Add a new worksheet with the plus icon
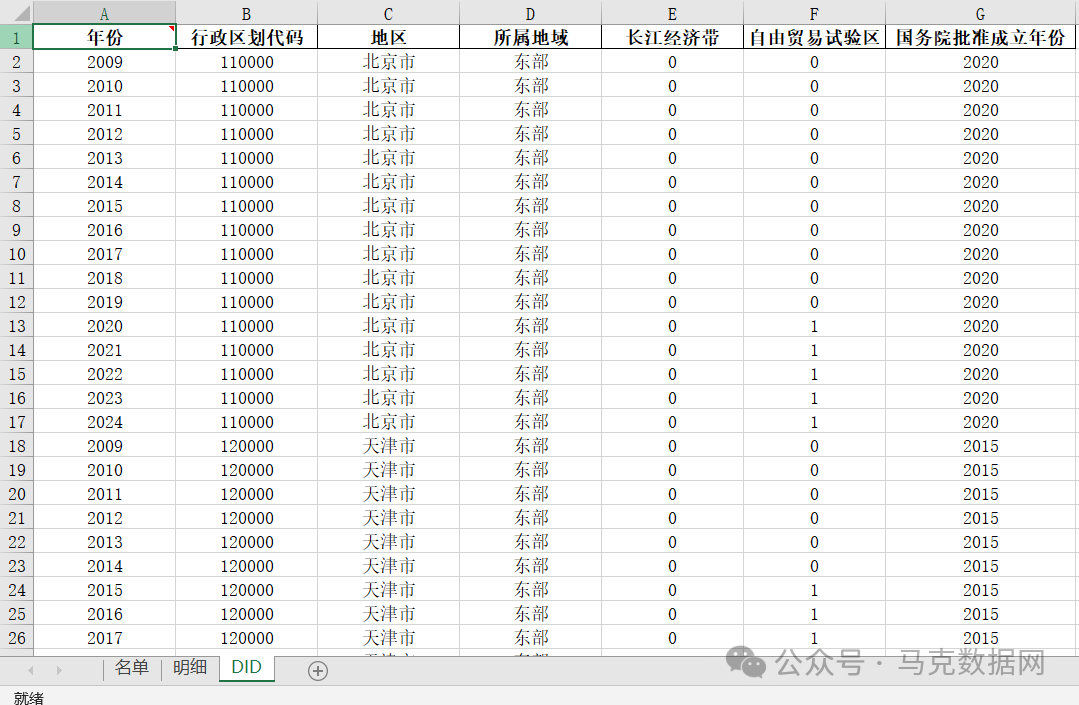 coord(317,670)
